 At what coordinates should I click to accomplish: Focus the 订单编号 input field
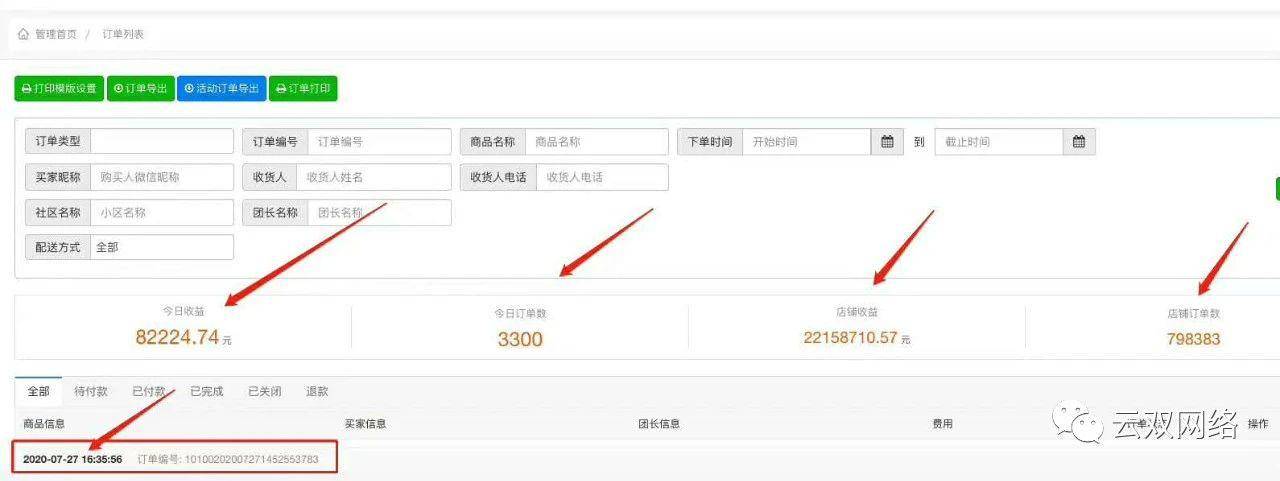(379, 142)
